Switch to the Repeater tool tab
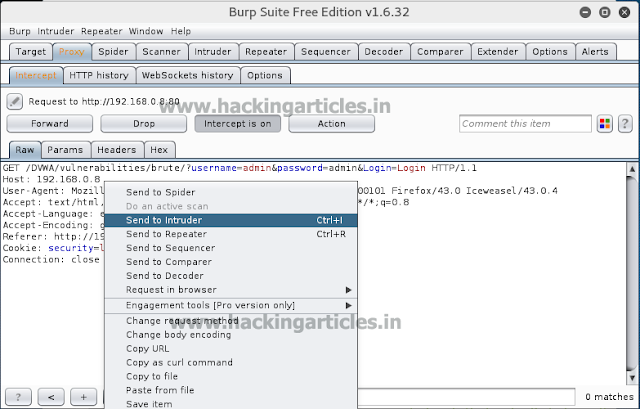 266,52
